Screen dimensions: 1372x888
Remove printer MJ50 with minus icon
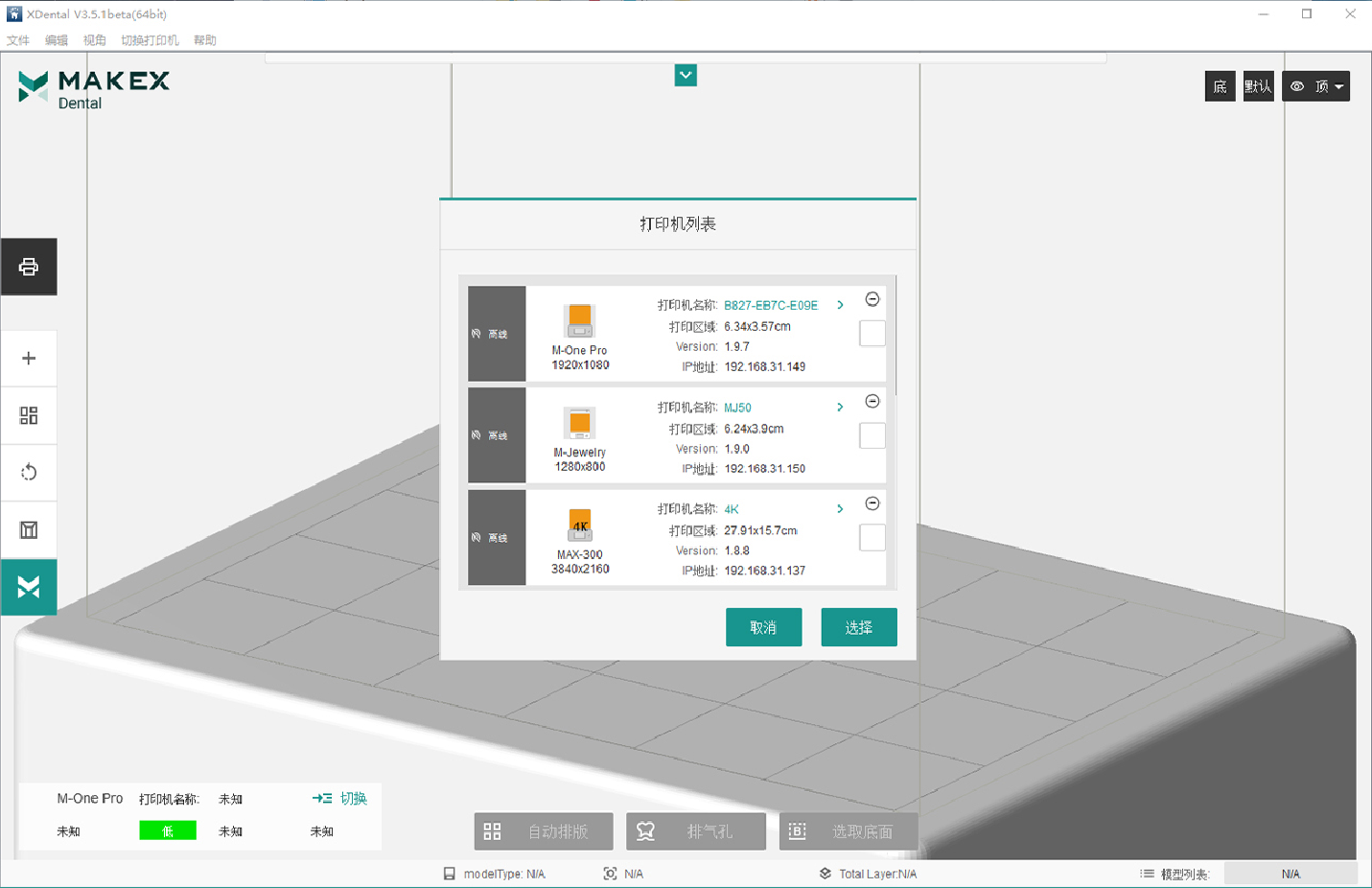872,401
